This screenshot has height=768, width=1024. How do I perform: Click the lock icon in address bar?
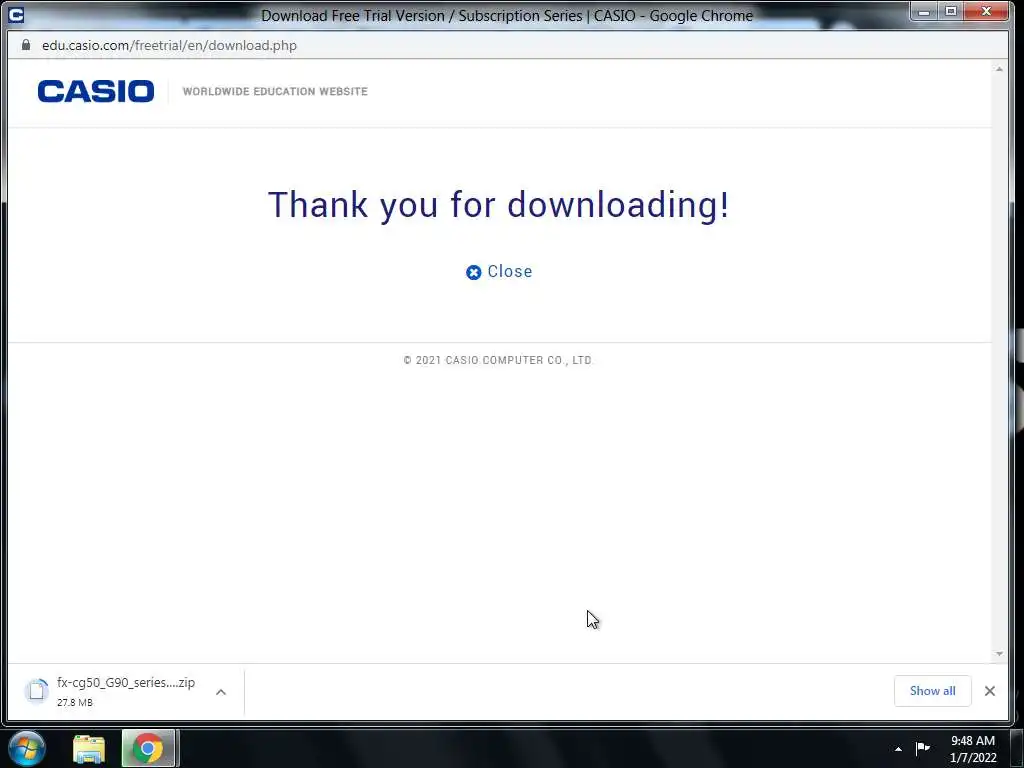(x=26, y=45)
